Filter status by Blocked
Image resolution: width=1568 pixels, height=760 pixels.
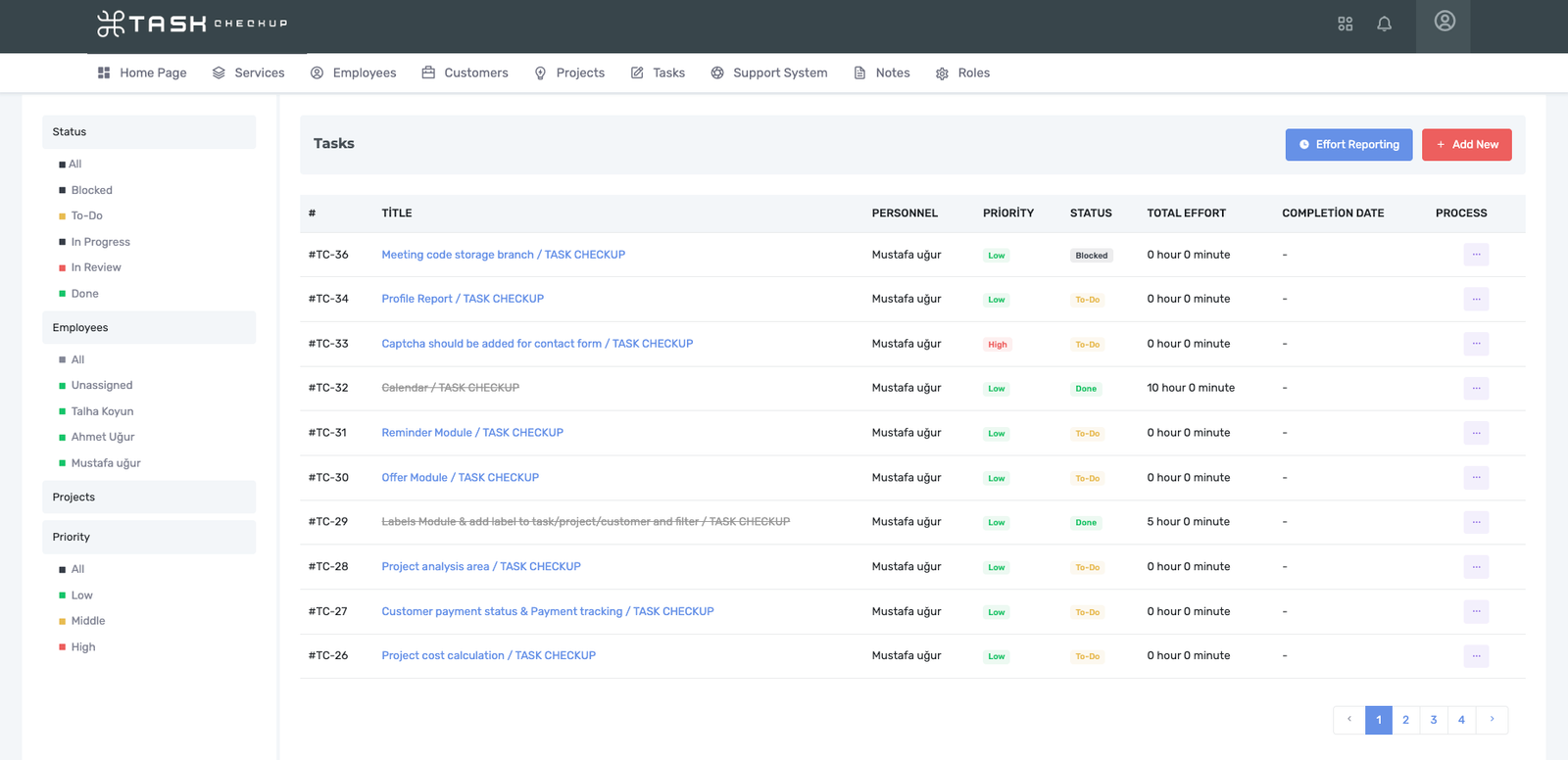91,190
